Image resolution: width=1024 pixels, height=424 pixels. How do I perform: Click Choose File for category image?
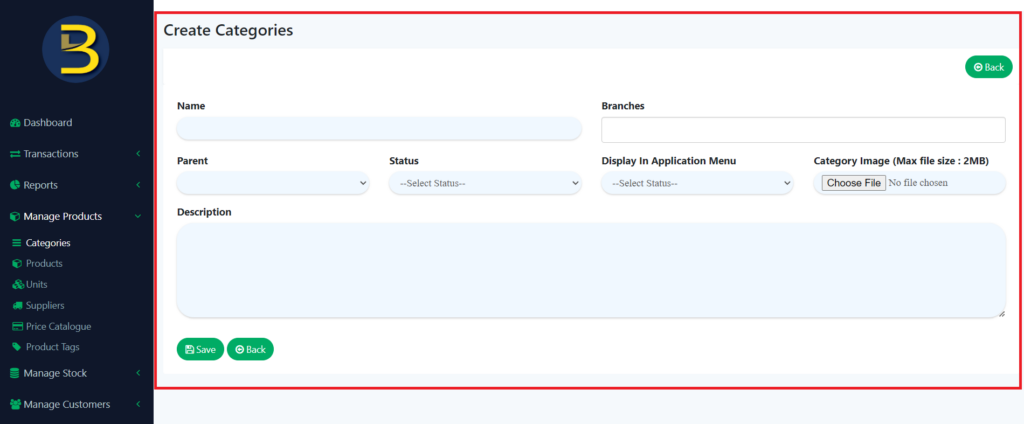[853, 183]
